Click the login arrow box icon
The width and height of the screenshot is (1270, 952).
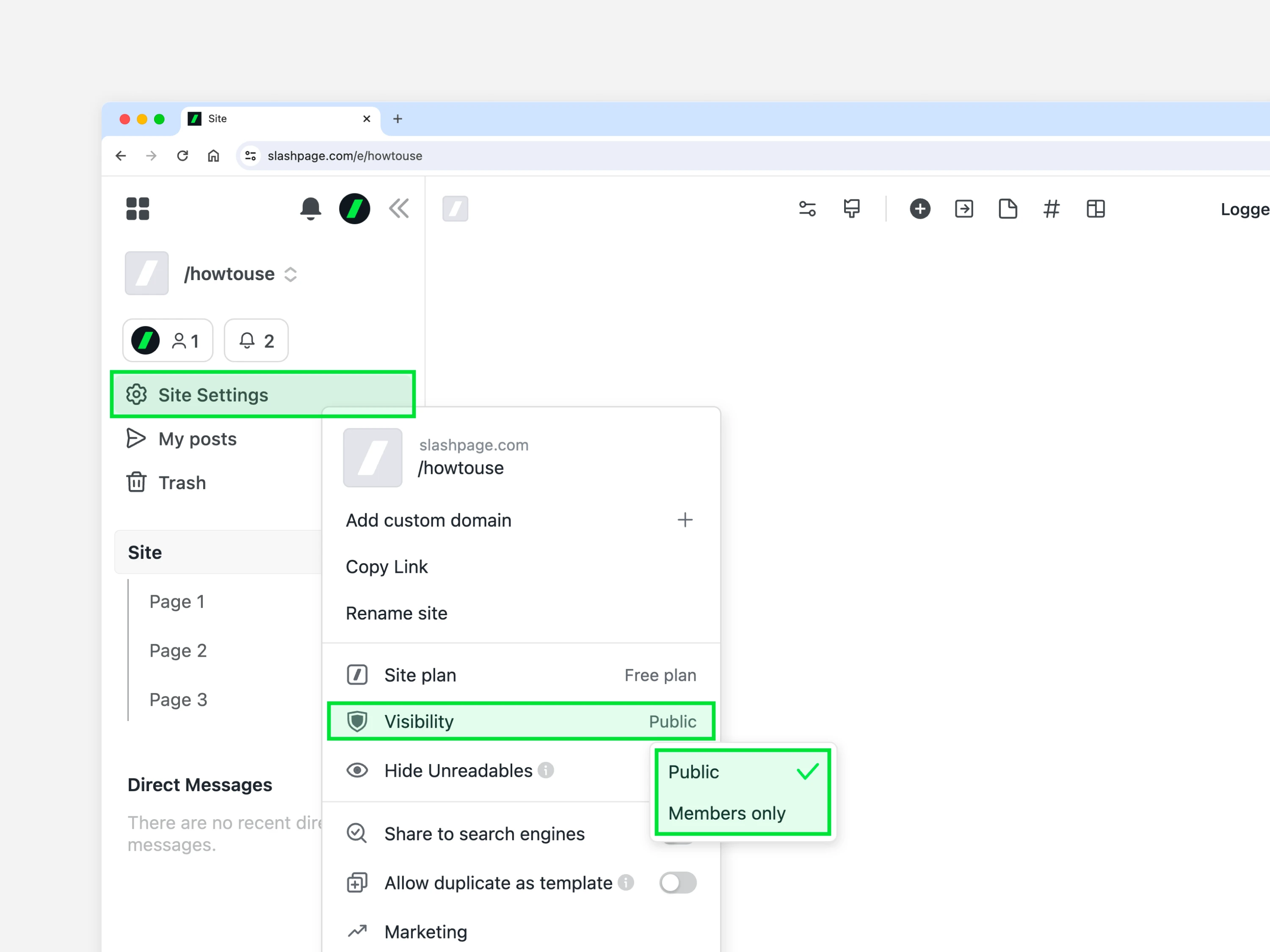(x=964, y=209)
